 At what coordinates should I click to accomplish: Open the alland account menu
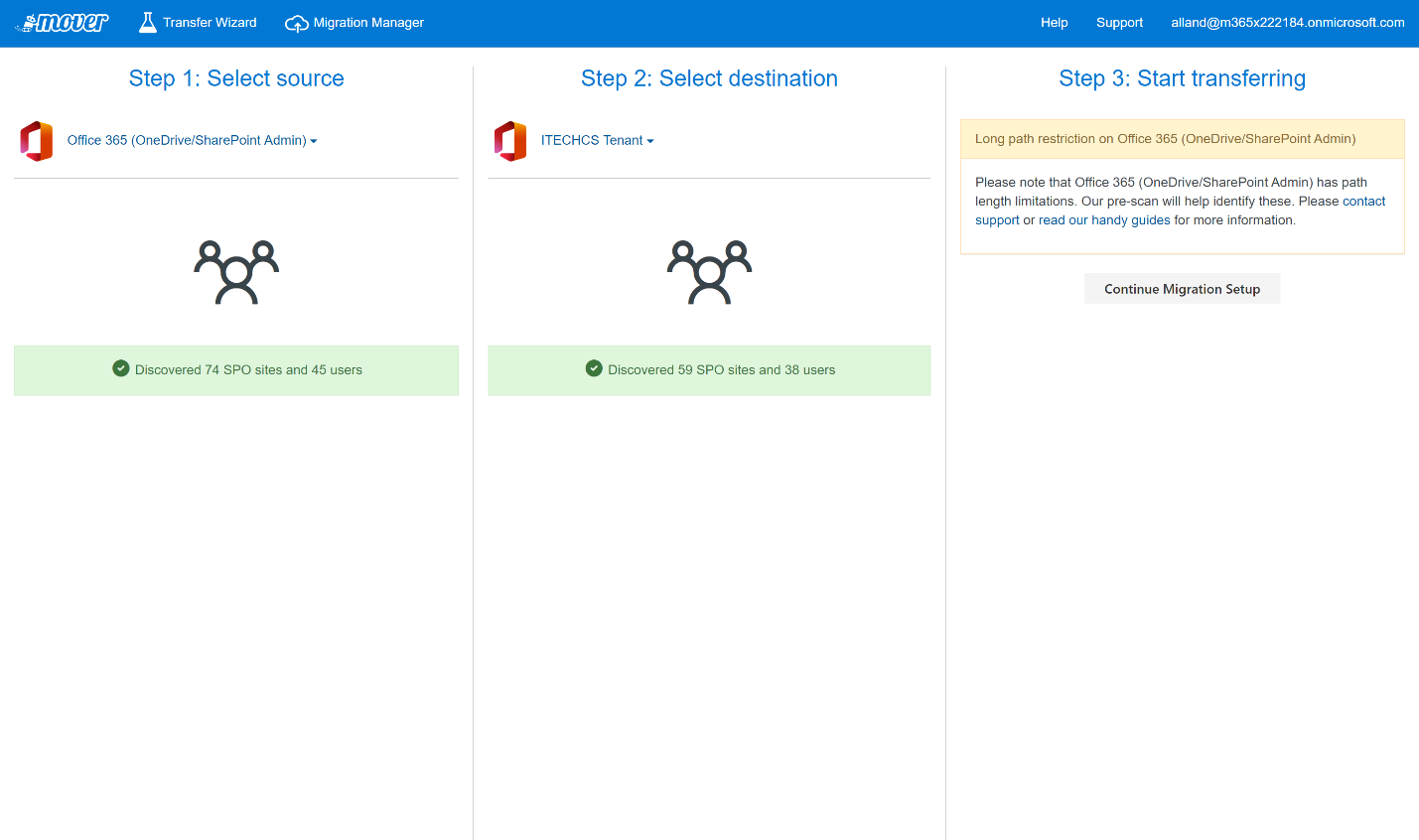coord(1287,23)
